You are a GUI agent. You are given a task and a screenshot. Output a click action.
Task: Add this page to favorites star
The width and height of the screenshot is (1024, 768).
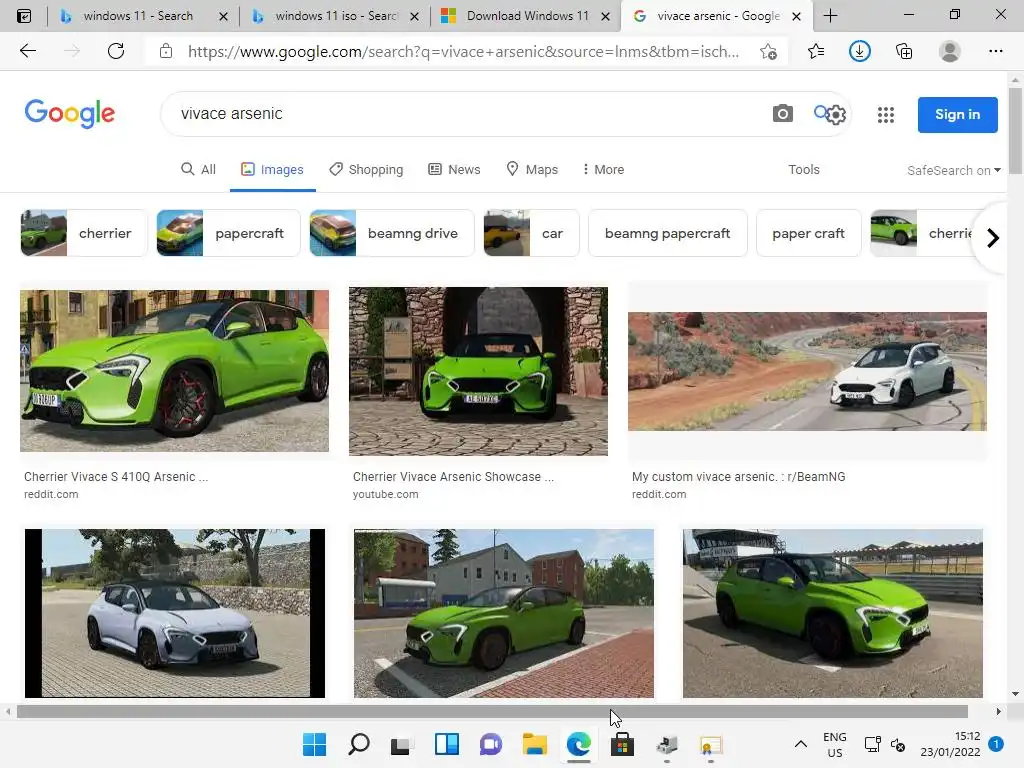769,51
